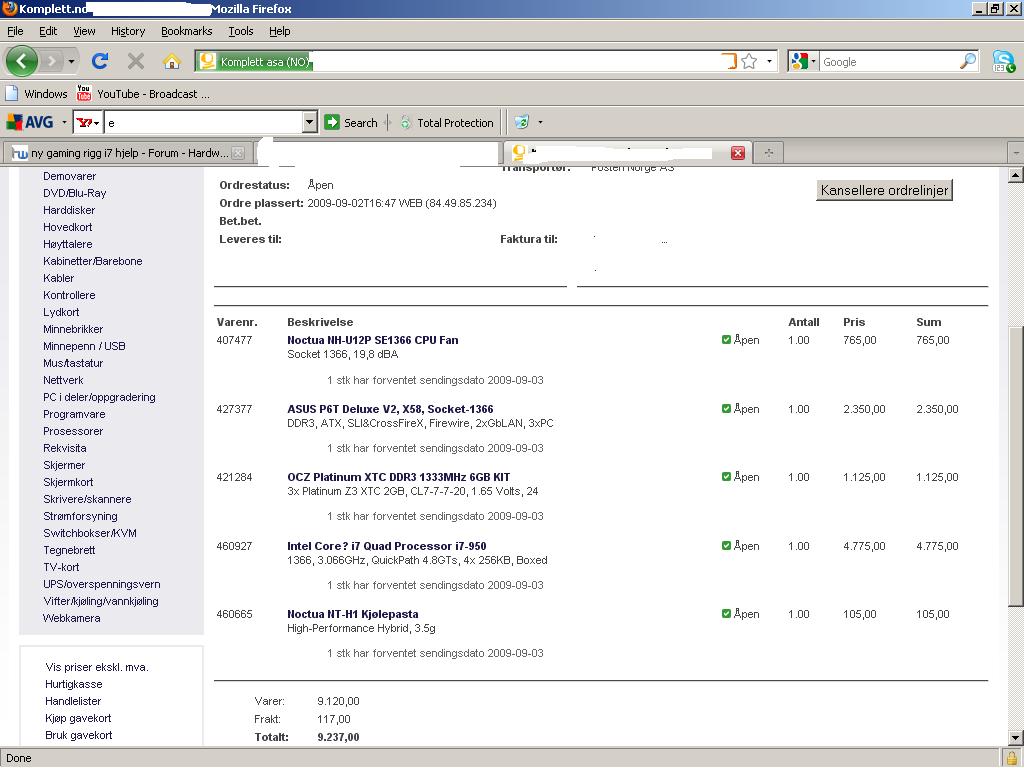Open the Home page icon

pyautogui.click(x=172, y=61)
